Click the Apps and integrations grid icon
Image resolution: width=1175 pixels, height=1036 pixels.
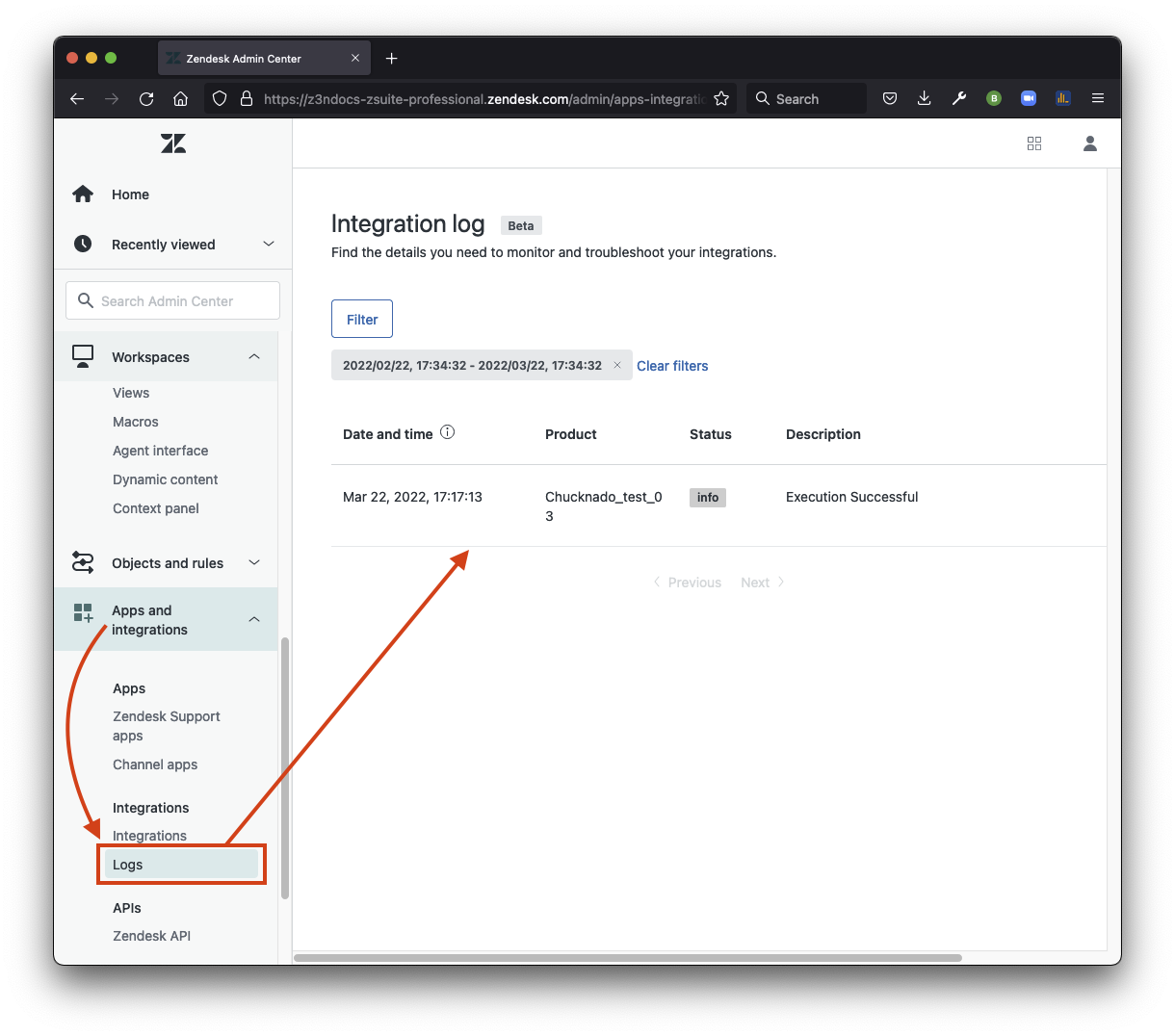tap(83, 612)
